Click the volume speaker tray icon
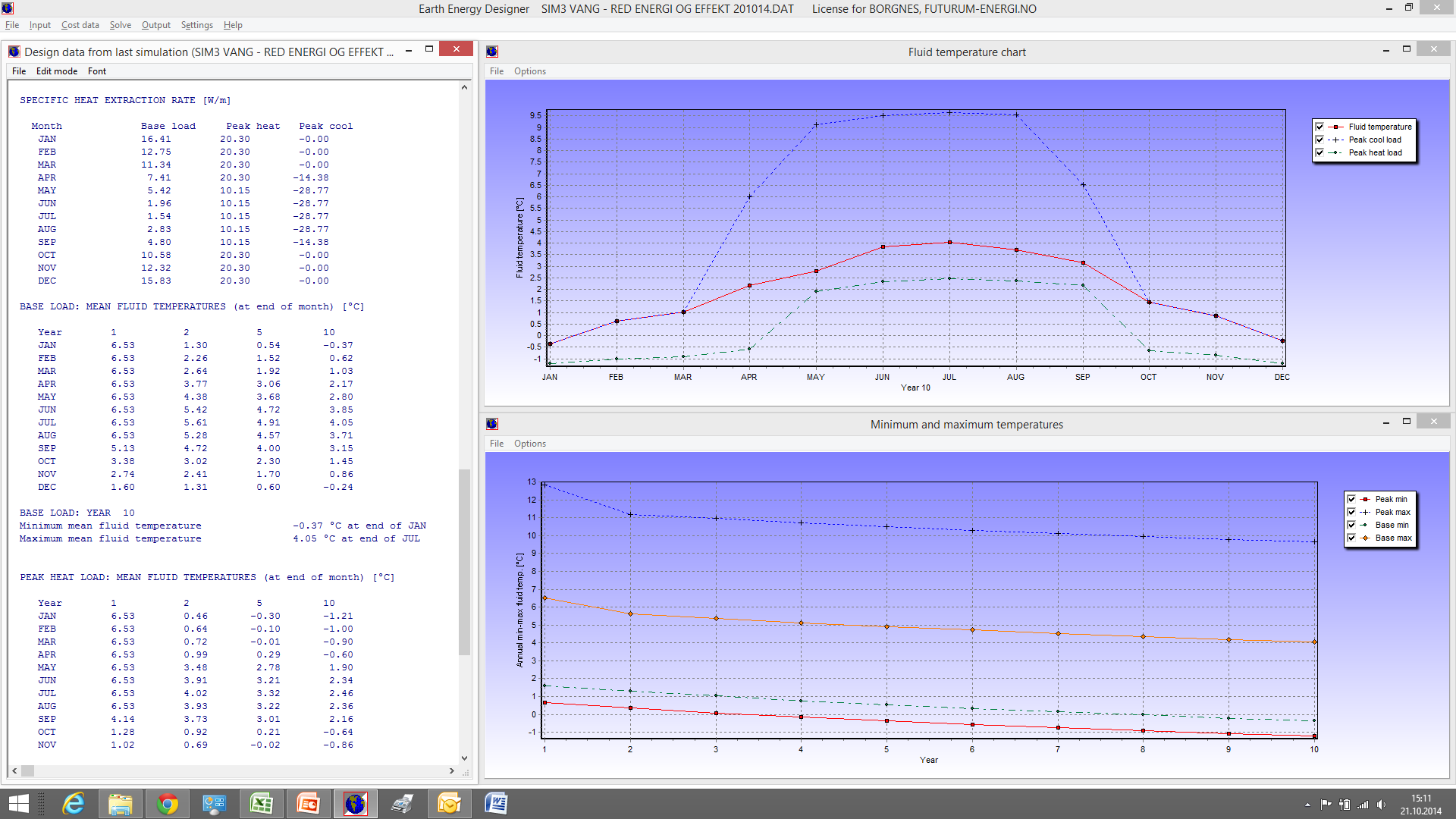This screenshot has height=819, width=1456. (x=1381, y=805)
